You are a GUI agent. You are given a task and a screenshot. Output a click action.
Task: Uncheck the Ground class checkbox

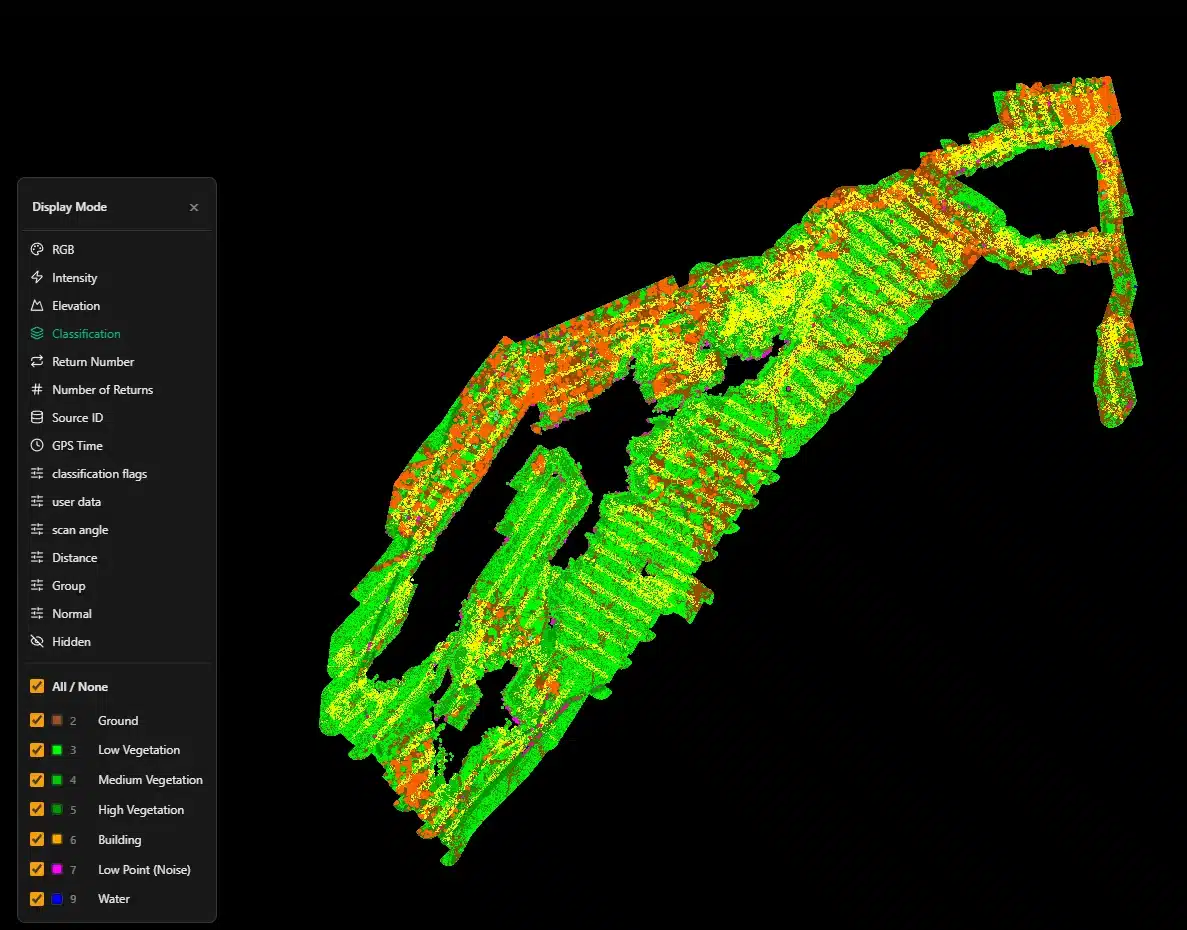tap(36, 720)
